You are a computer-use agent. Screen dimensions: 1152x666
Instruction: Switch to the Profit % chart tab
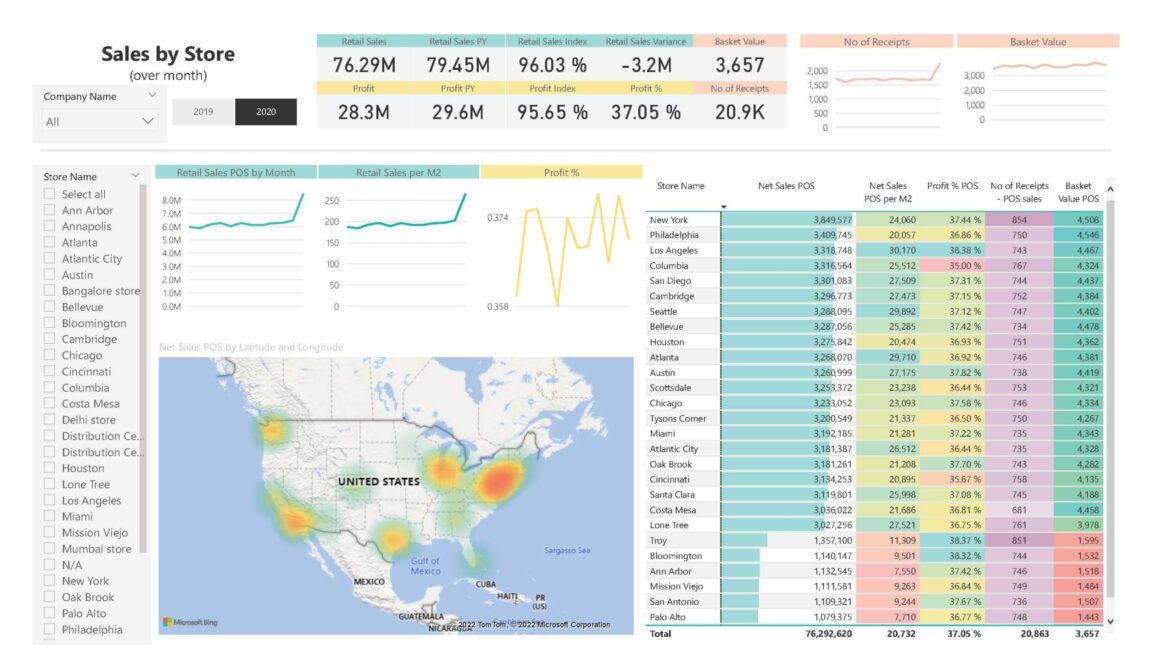click(562, 171)
